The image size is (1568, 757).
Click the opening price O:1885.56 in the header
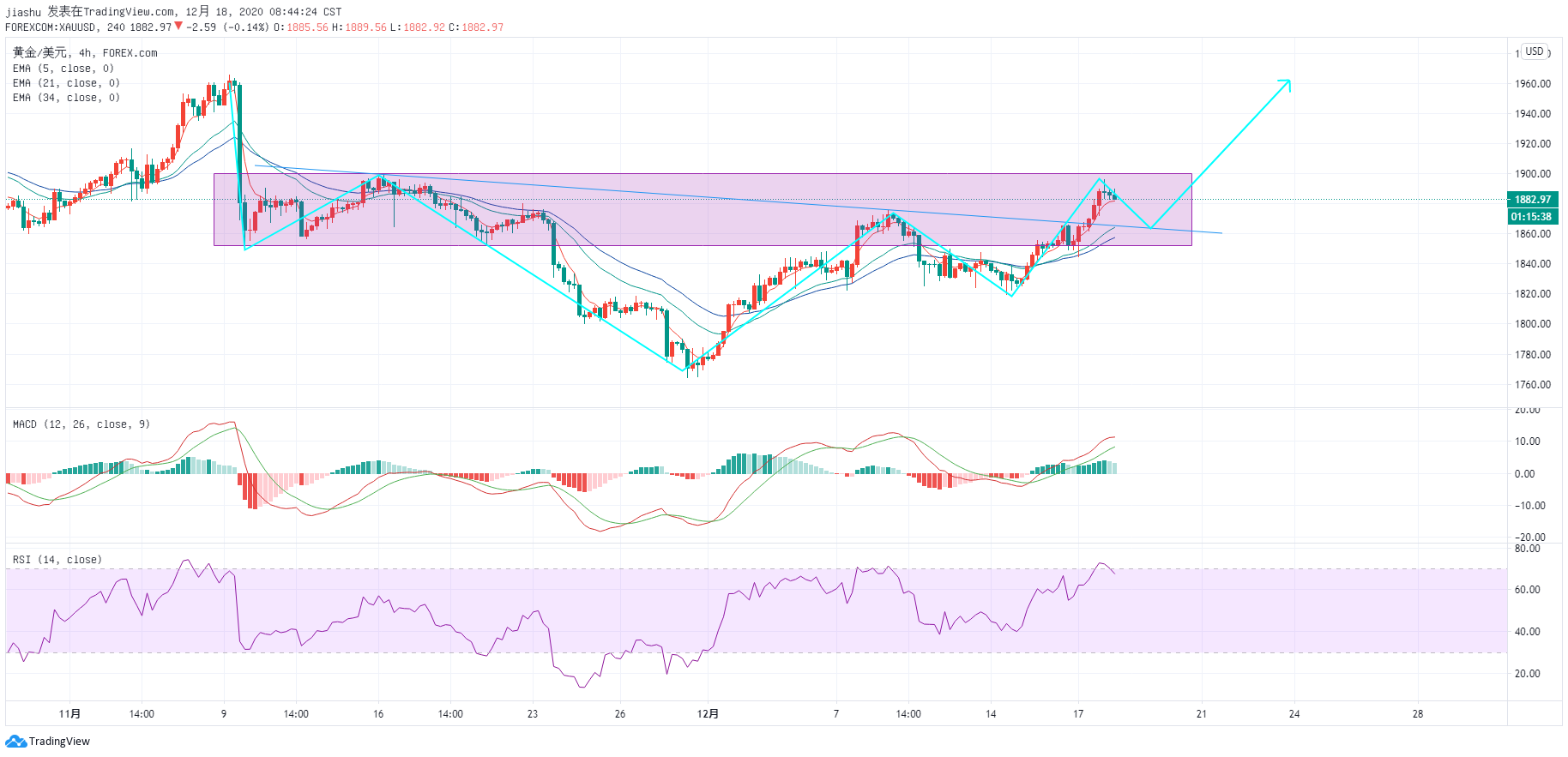pyautogui.click(x=301, y=27)
